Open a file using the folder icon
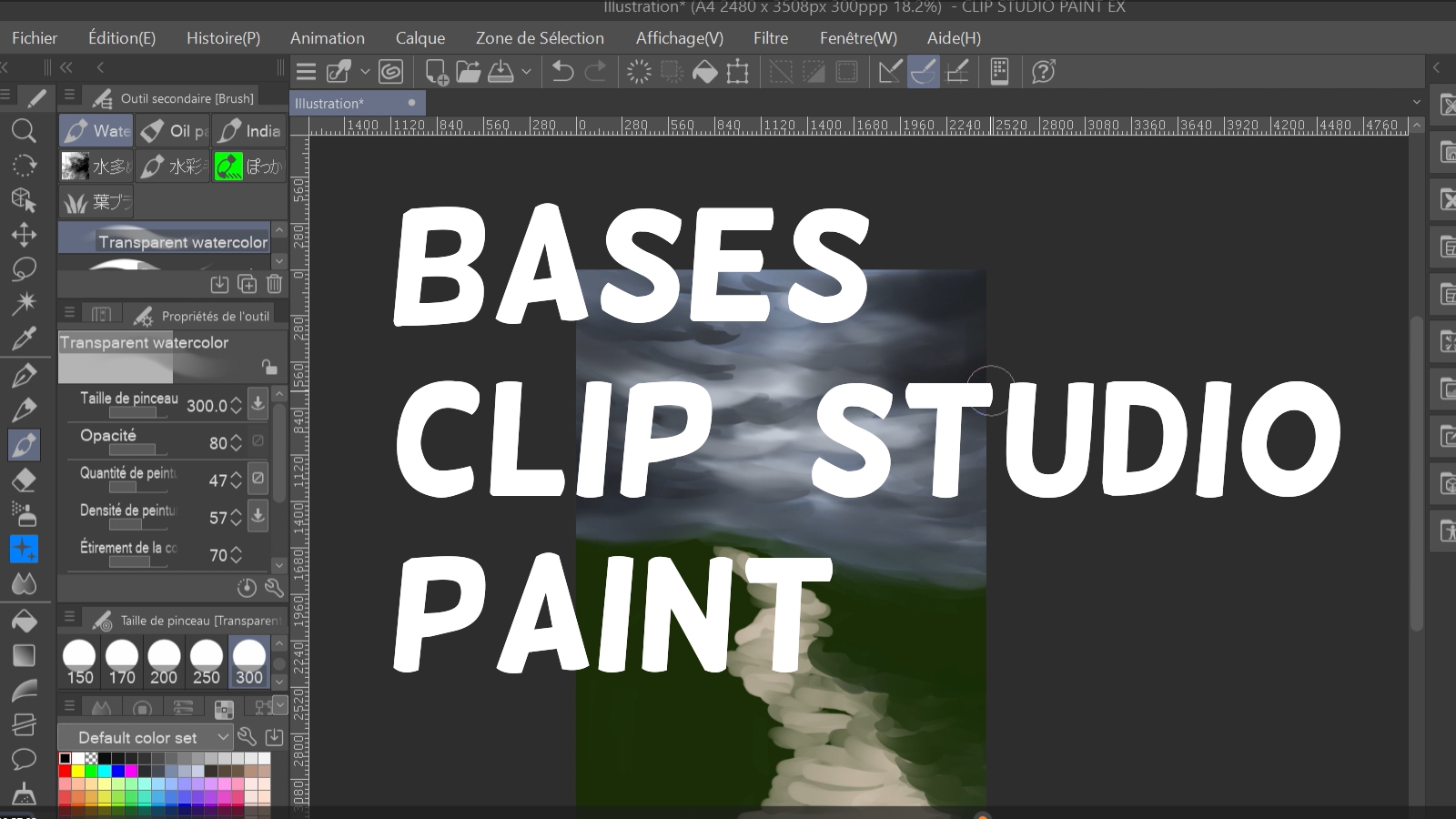 click(468, 72)
